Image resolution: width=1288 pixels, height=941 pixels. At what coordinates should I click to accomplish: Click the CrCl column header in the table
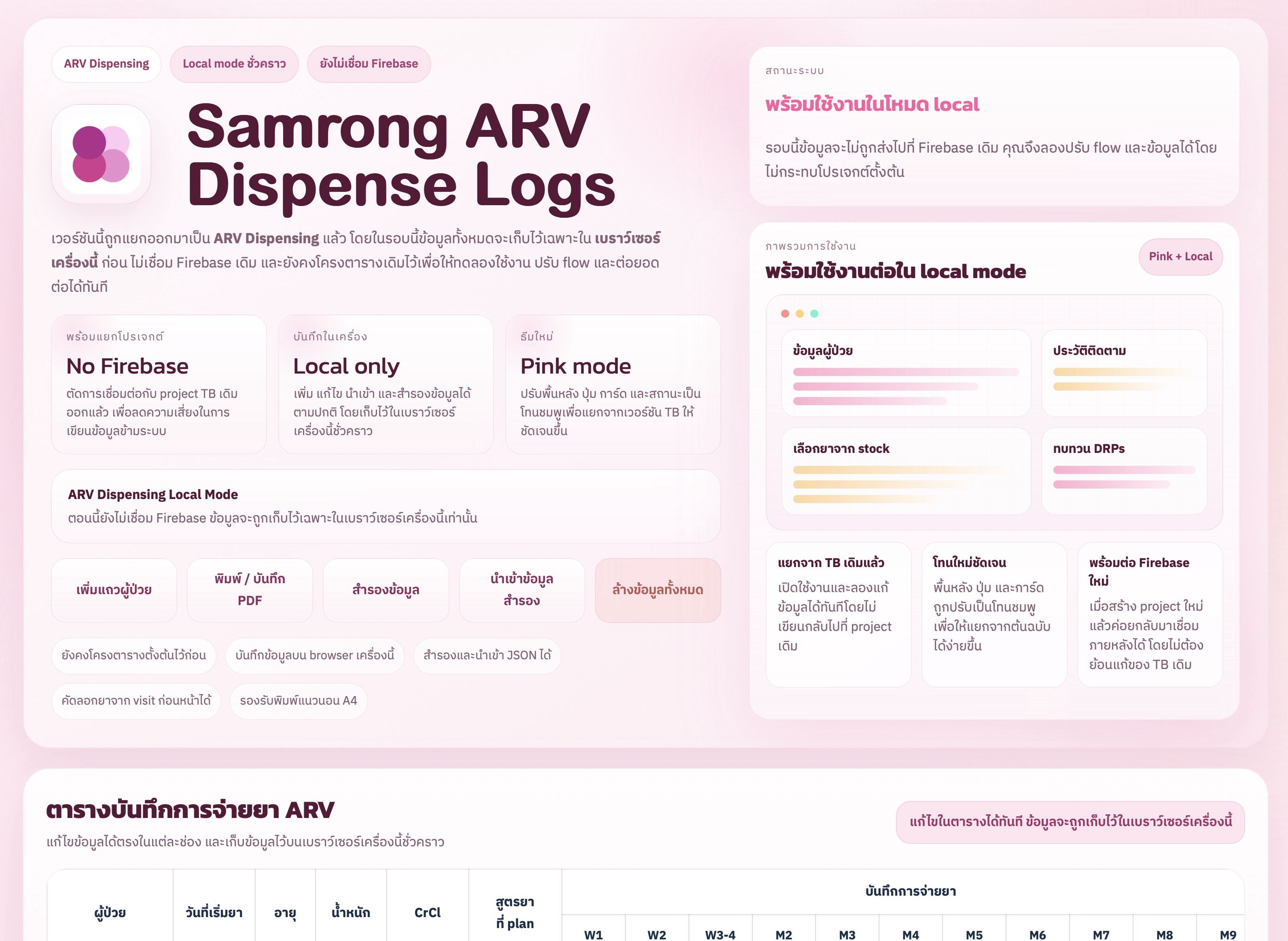point(428,912)
